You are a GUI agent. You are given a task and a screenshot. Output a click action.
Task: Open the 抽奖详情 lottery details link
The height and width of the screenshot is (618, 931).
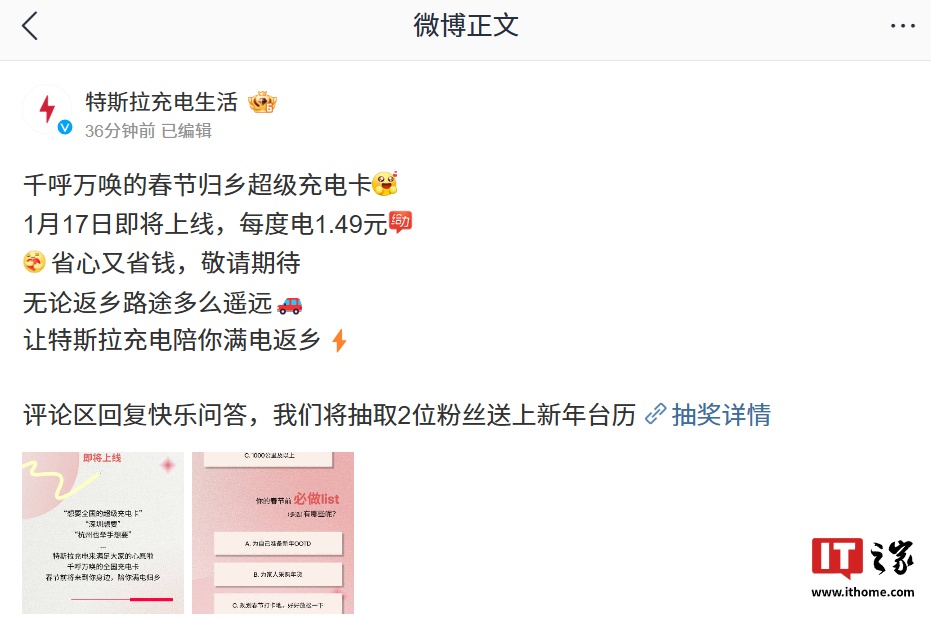click(721, 414)
